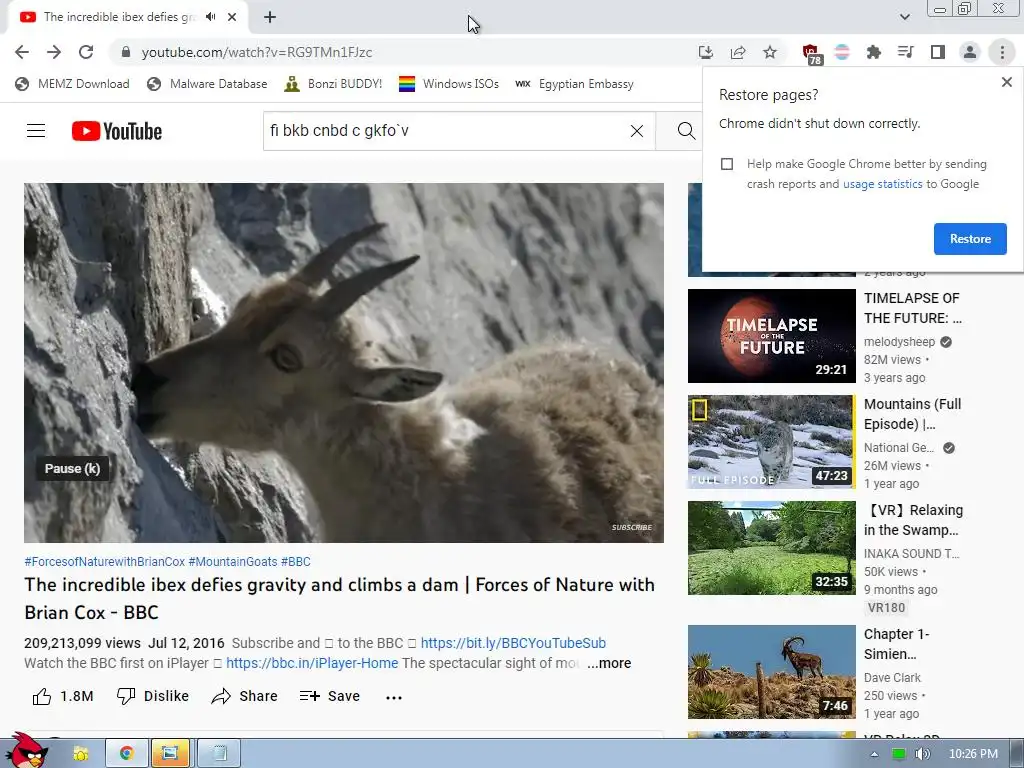
Task: Open the striped round extension icon
Action: (x=842, y=52)
